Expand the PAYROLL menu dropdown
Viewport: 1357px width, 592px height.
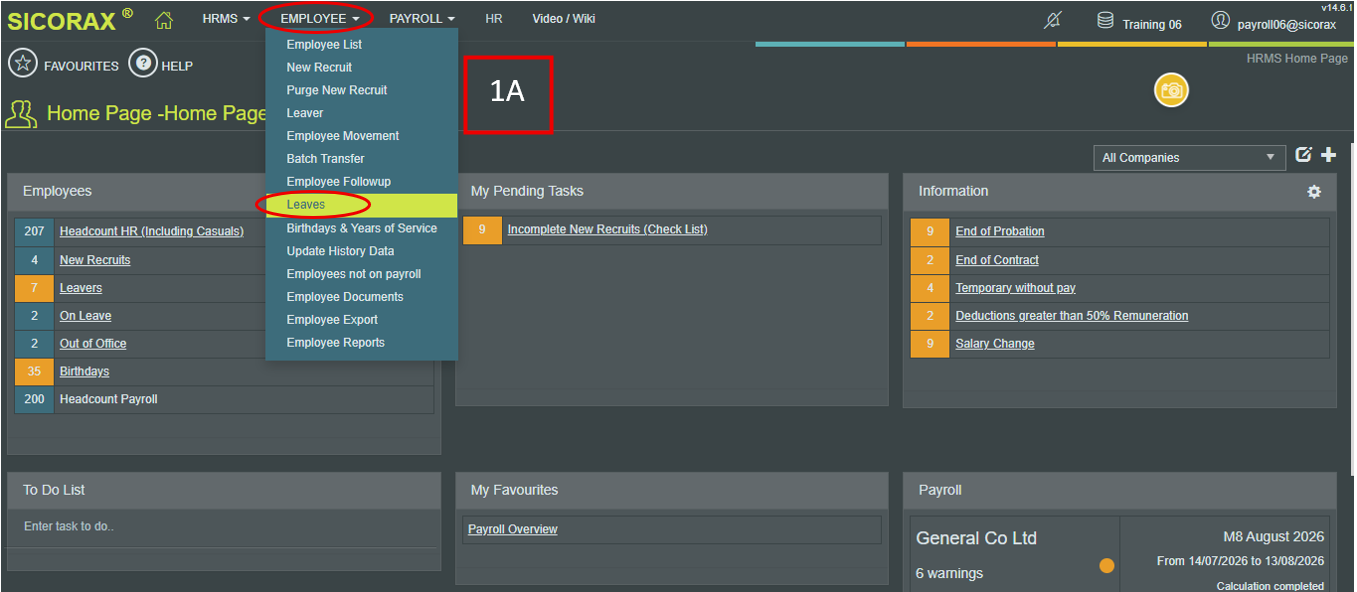pyautogui.click(x=422, y=19)
